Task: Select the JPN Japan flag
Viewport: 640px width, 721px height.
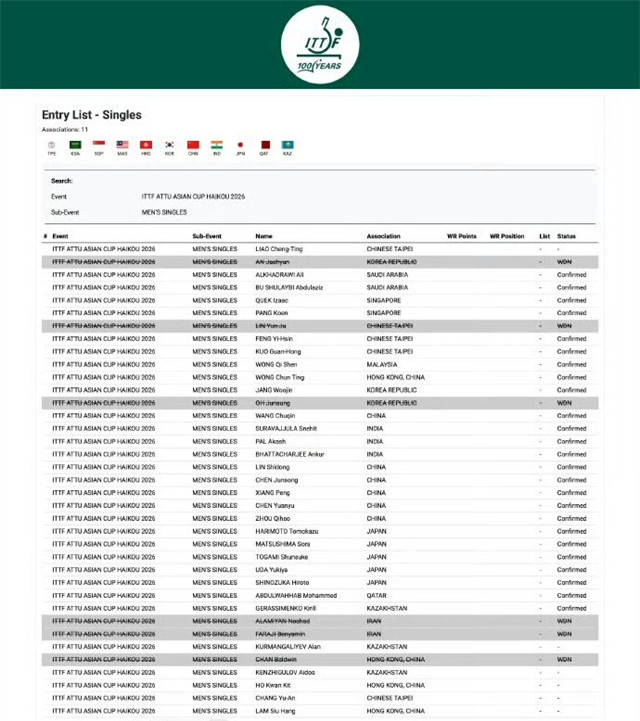Action: 240,145
